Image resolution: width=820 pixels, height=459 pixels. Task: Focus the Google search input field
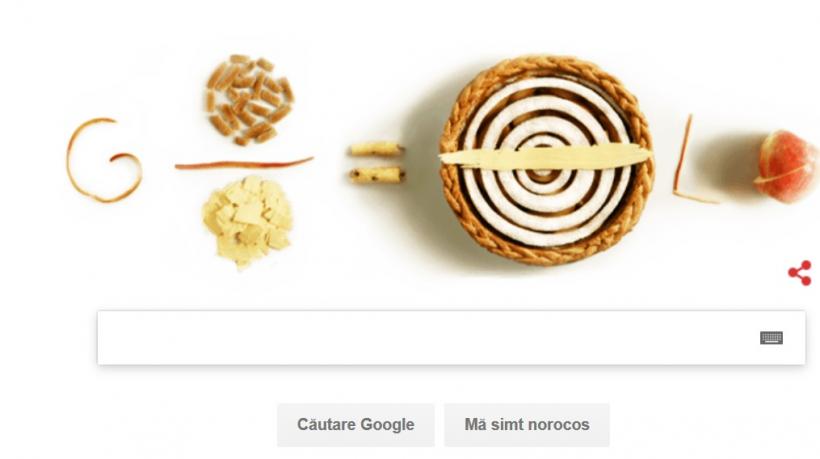pyautogui.click(x=451, y=338)
